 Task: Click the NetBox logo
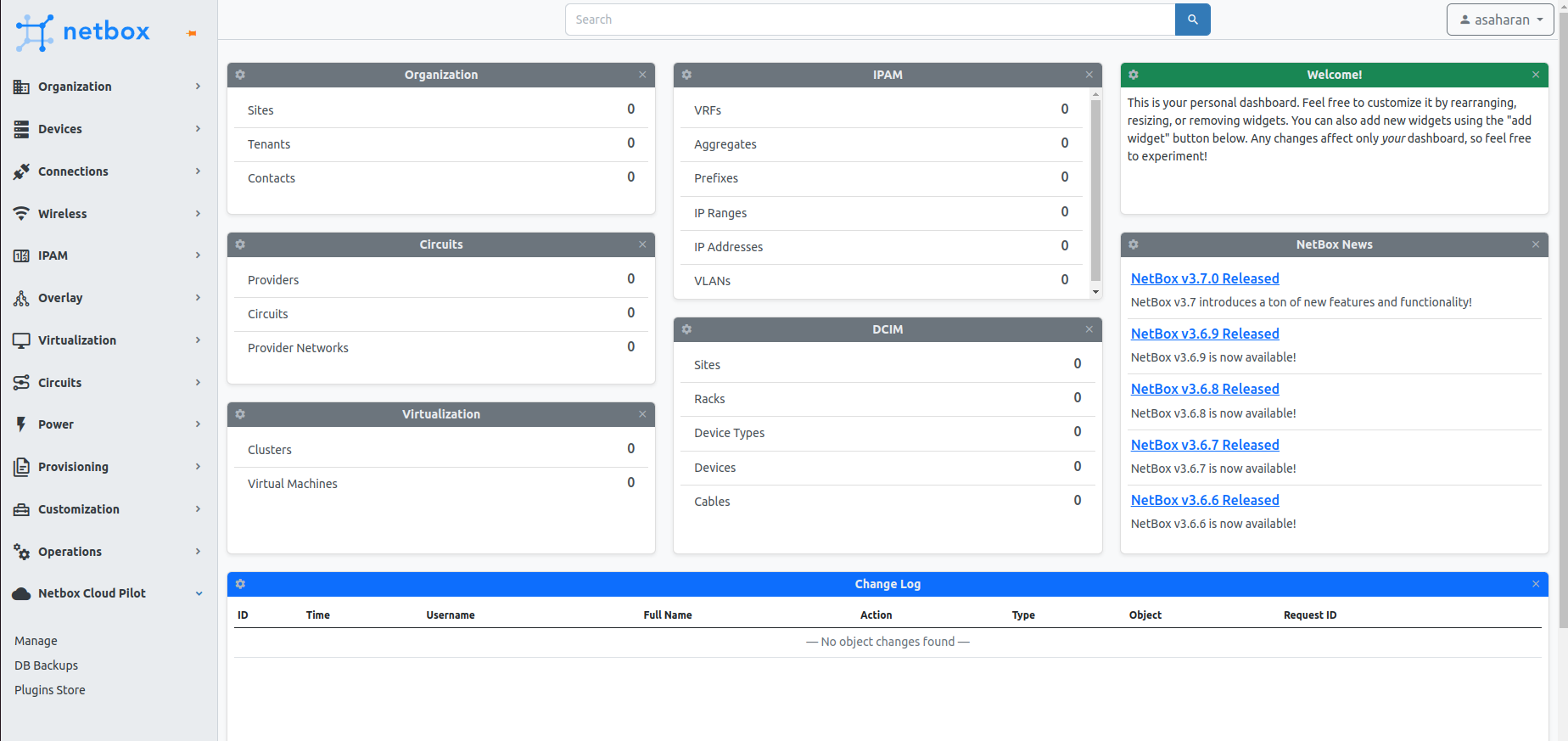pyautogui.click(x=82, y=32)
